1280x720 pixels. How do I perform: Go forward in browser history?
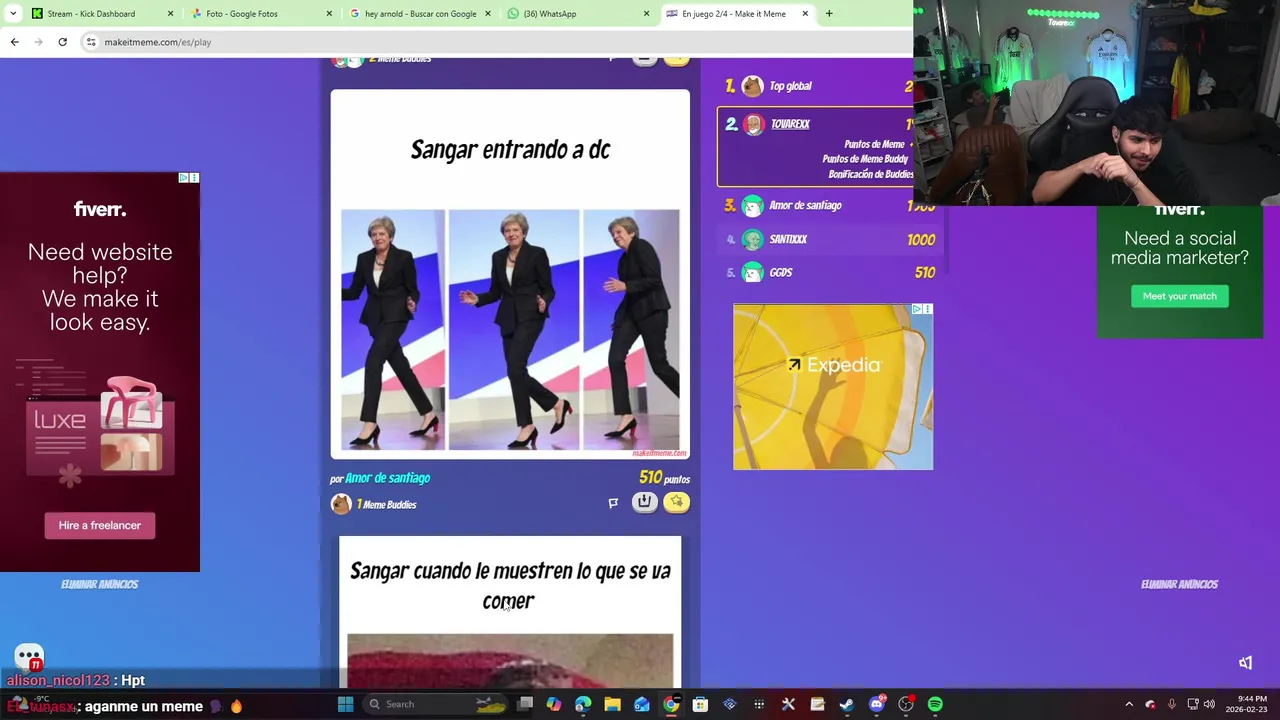click(38, 42)
